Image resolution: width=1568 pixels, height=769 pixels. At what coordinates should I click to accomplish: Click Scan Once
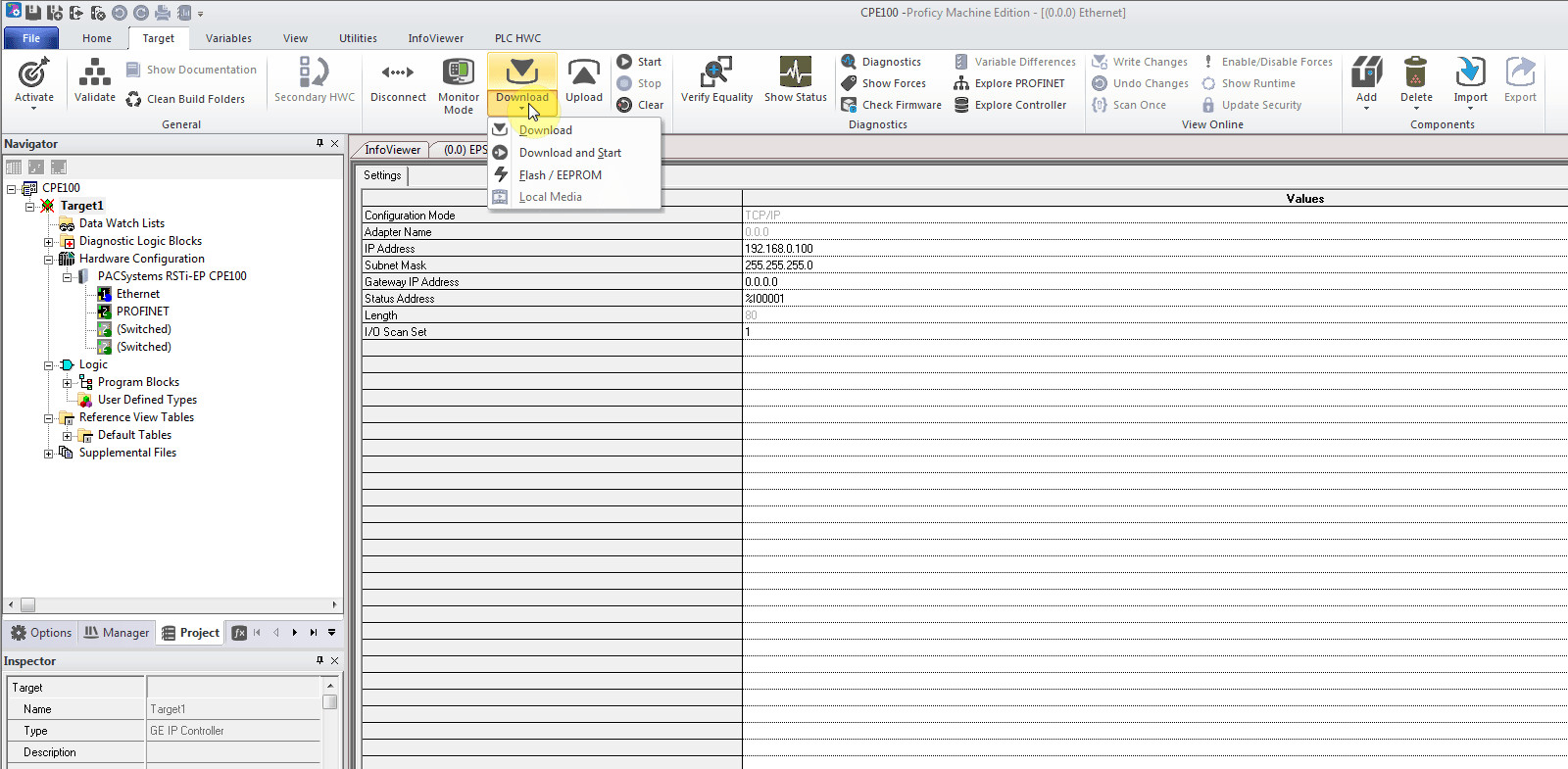coord(1129,105)
